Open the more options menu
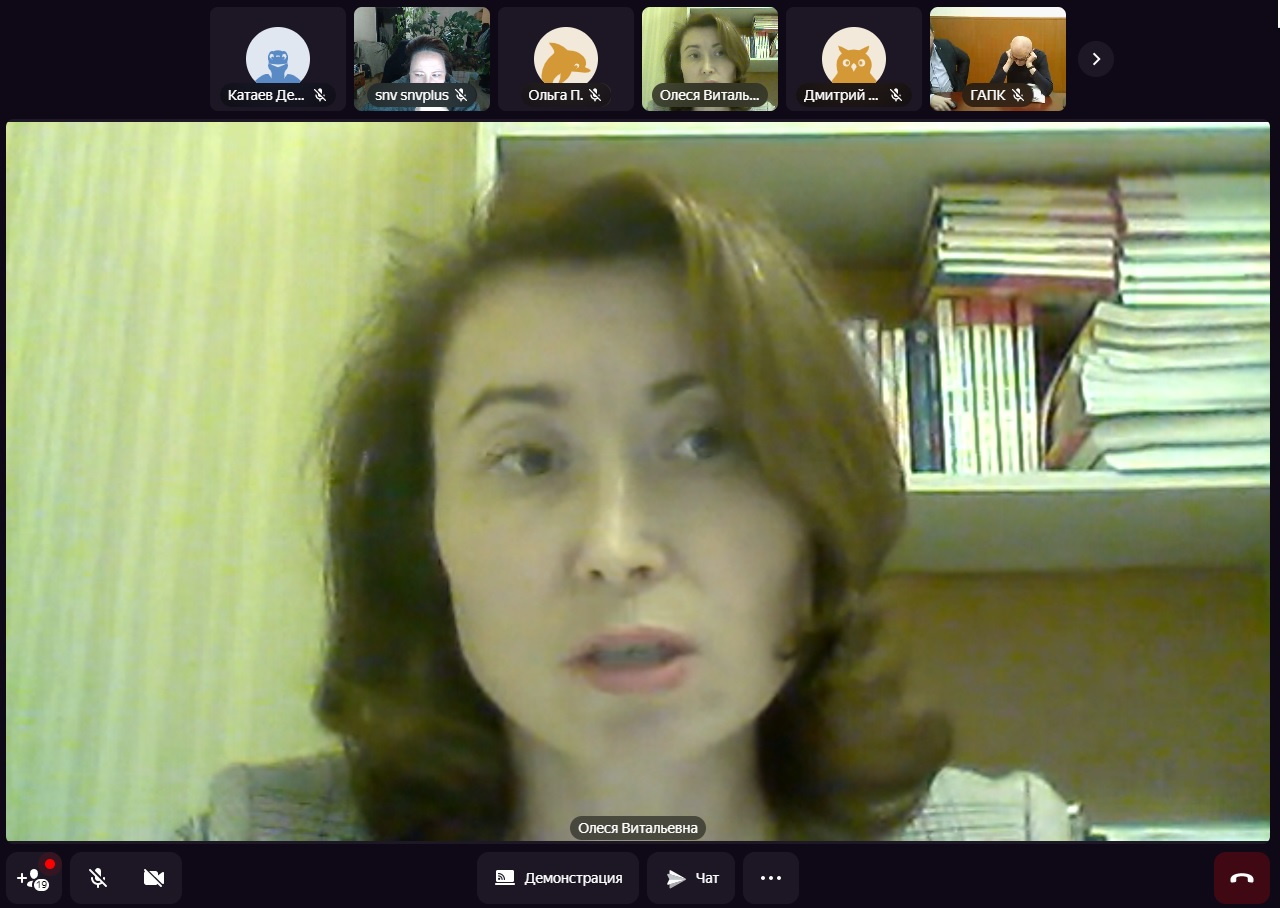Screen dimensions: 1280x908 coord(771,878)
